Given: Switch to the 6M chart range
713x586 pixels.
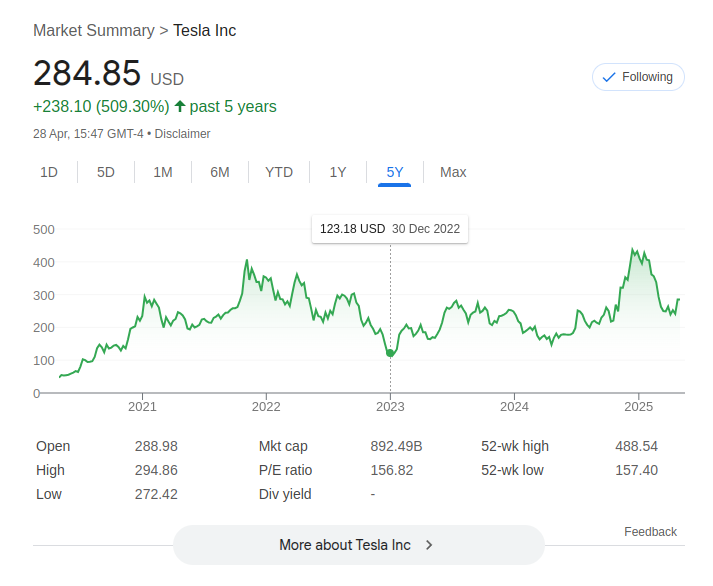Looking at the screenshot, I should tap(220, 172).
